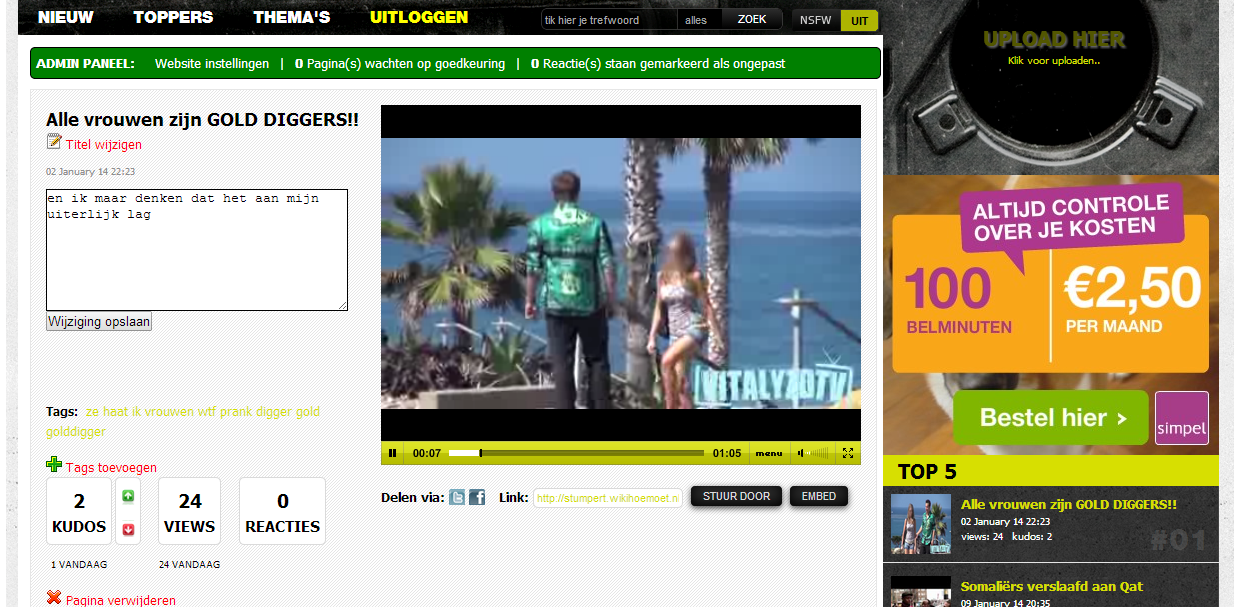Image resolution: width=1234 pixels, height=614 pixels.
Task: Click inside the description text area
Action: pos(197,250)
